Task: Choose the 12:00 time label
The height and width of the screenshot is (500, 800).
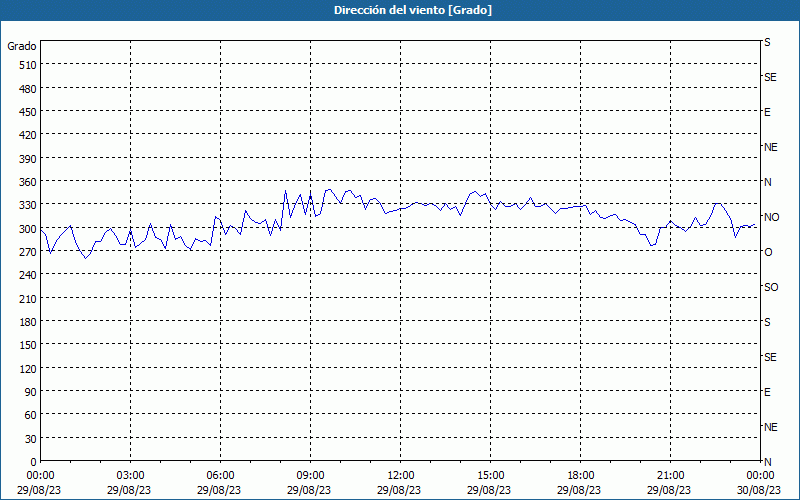Action: tap(401, 476)
